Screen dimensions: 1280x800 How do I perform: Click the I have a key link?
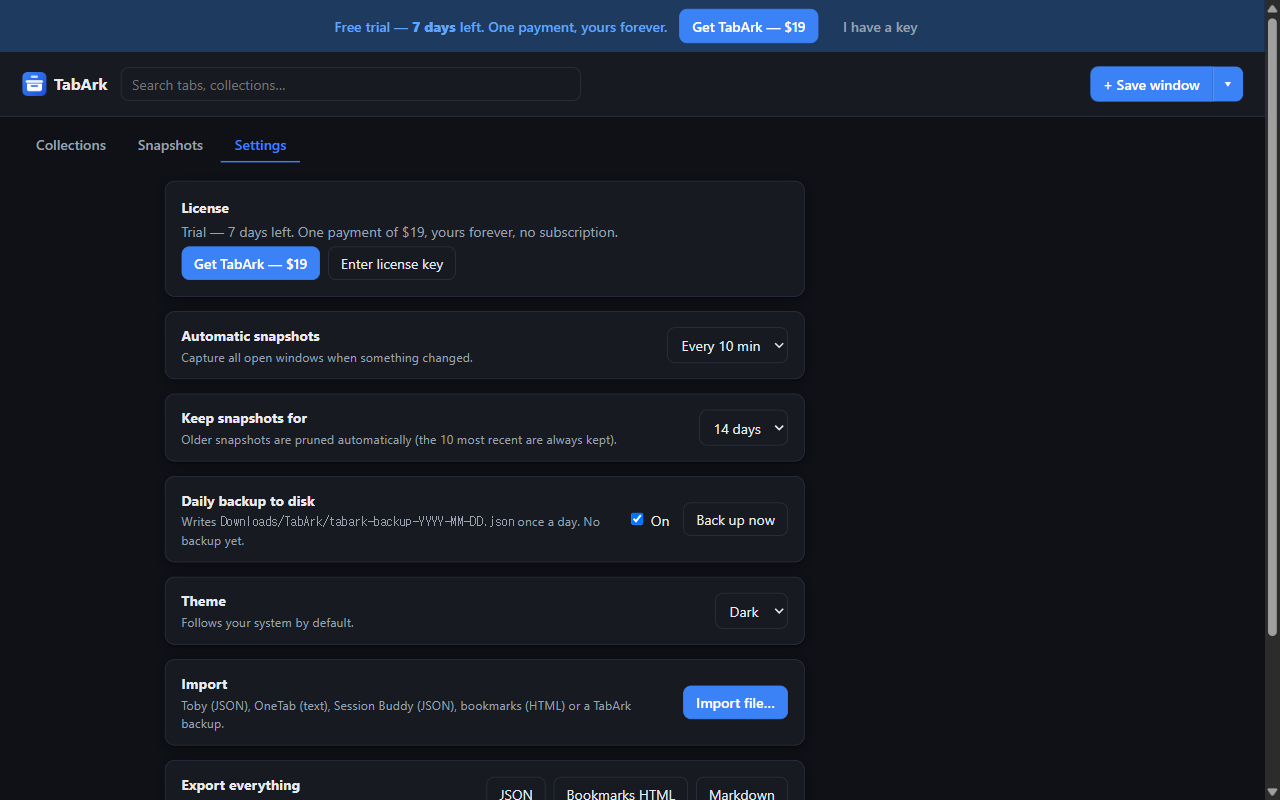click(x=880, y=27)
